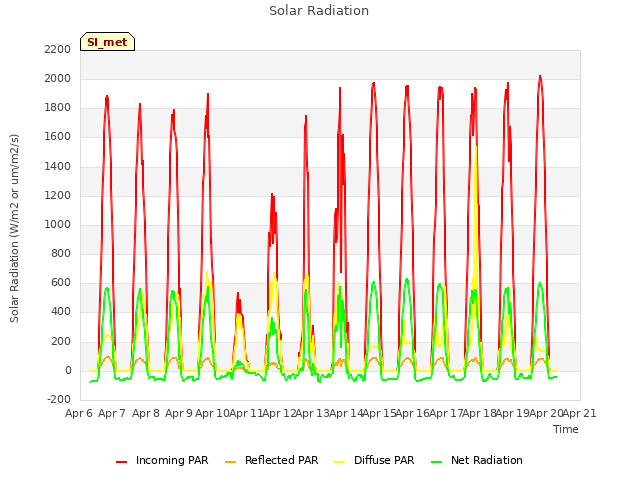Click the Apr 15 Net Radiation peak

pos(373,282)
